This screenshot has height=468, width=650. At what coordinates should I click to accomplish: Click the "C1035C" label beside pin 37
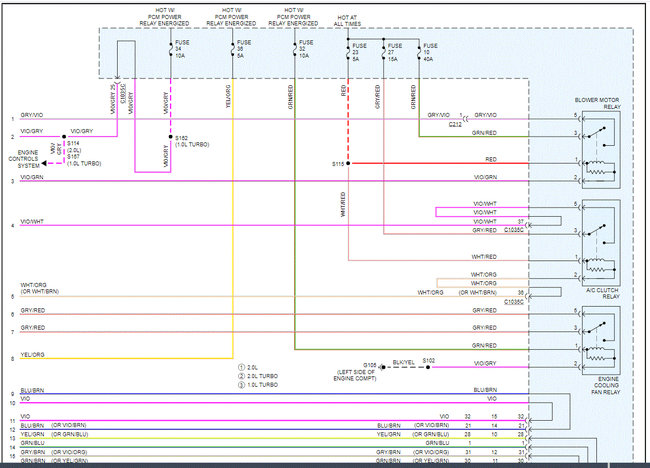[514, 230]
